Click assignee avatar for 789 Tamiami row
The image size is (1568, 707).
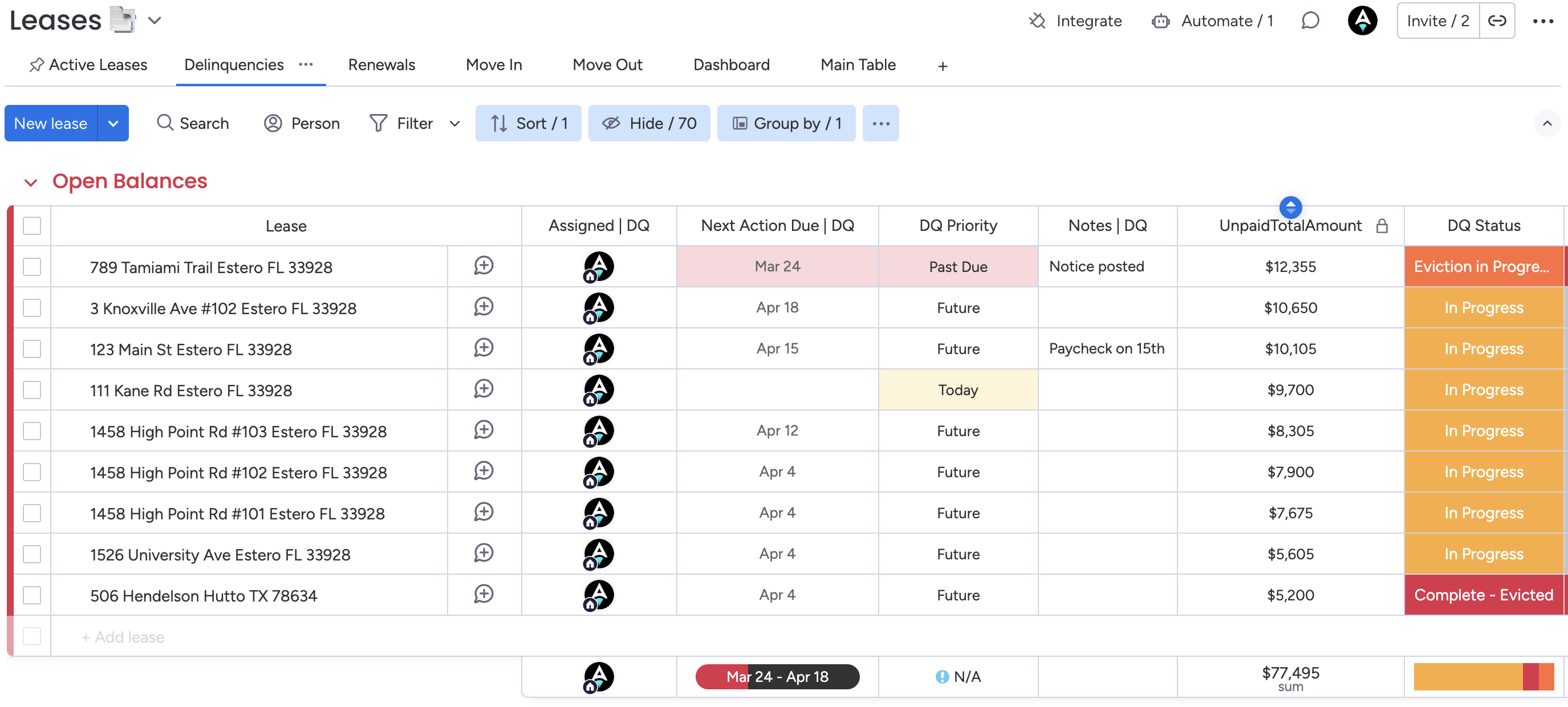point(598,266)
